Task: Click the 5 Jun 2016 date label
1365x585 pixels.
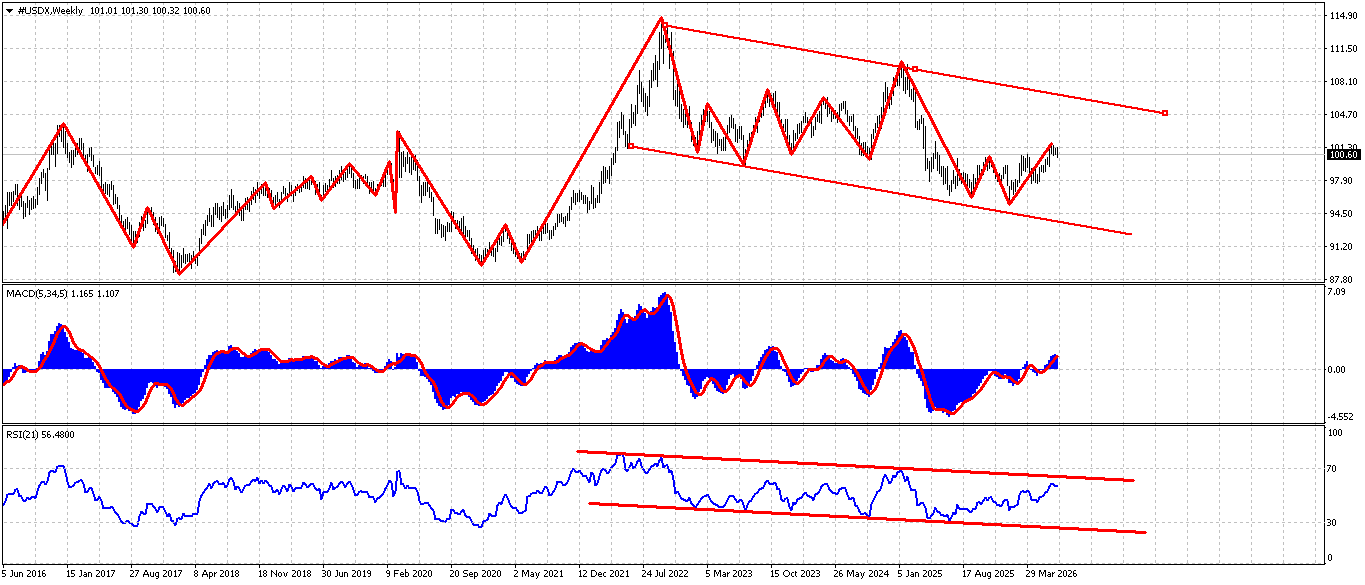Action: point(26,575)
